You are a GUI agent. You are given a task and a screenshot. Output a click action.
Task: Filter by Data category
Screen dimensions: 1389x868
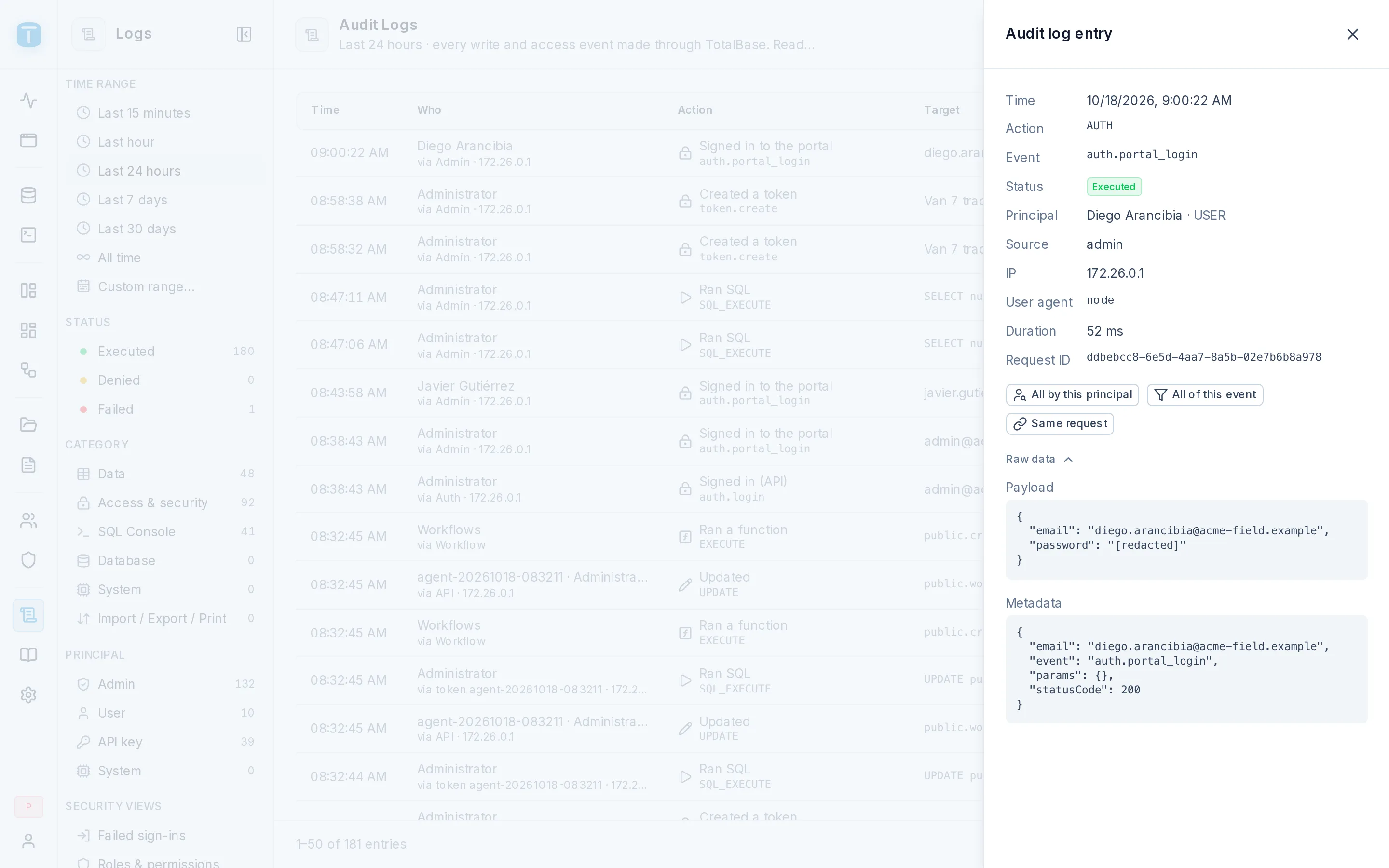[x=166, y=474]
